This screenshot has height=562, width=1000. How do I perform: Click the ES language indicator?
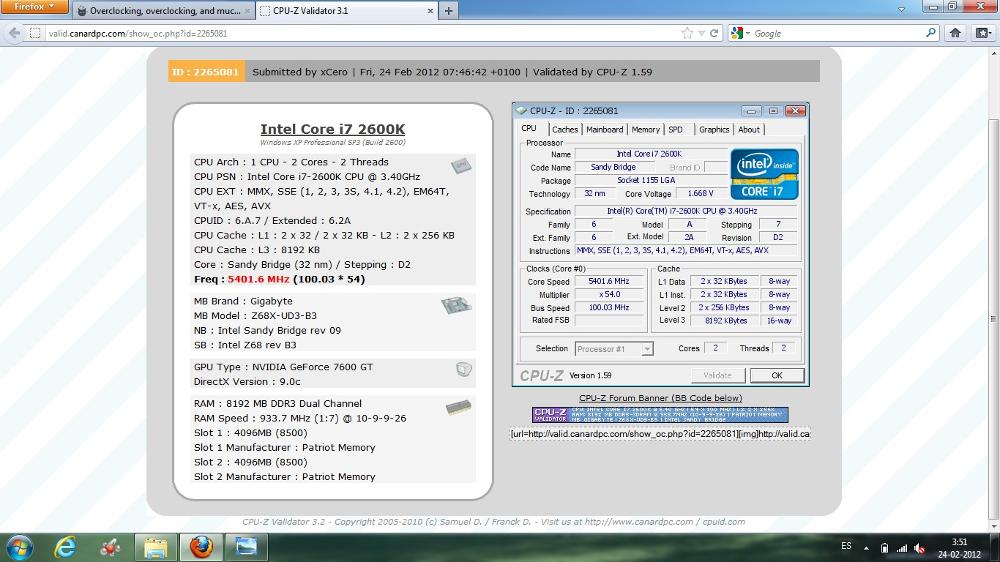pos(846,546)
